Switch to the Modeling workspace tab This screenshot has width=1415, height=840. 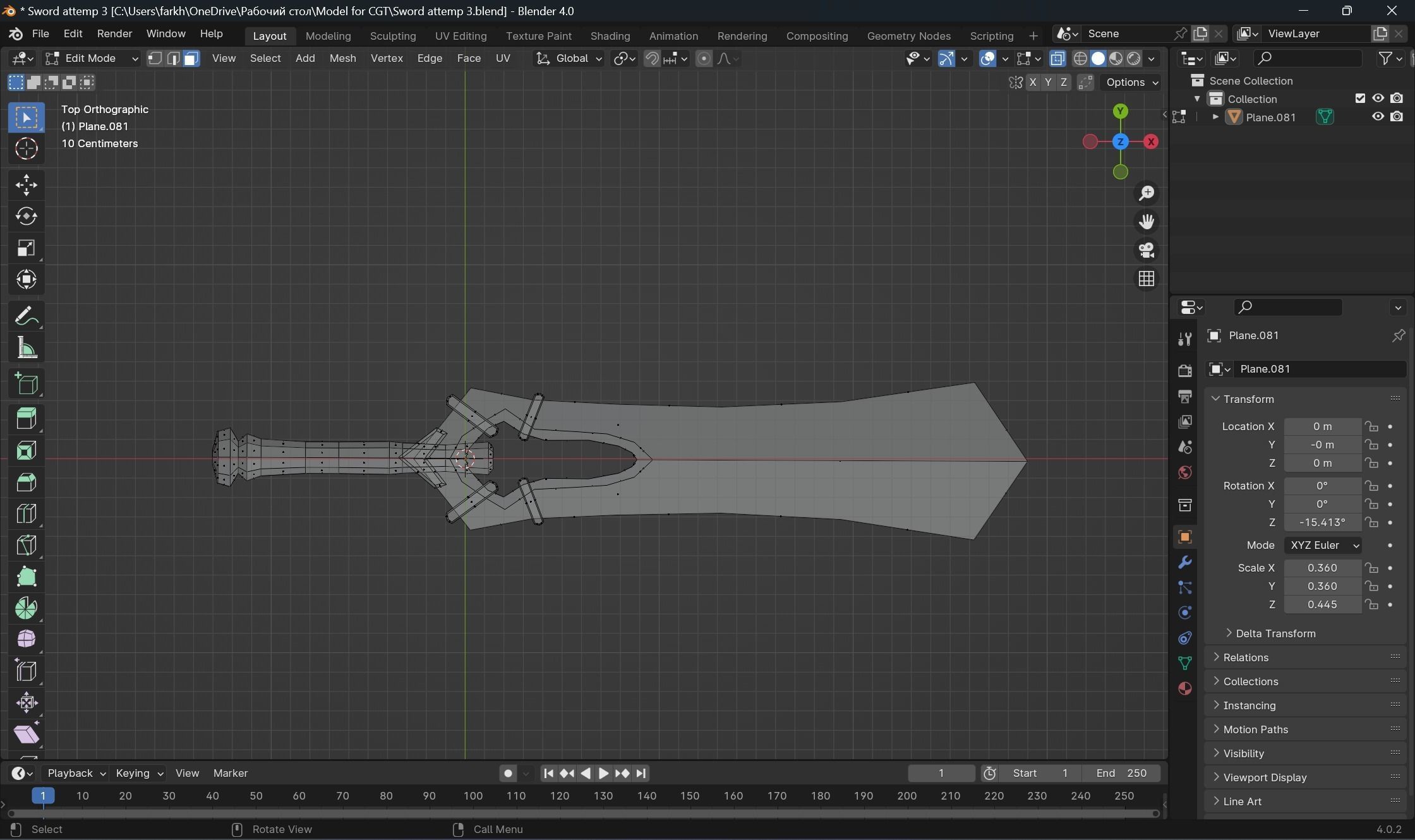click(328, 36)
